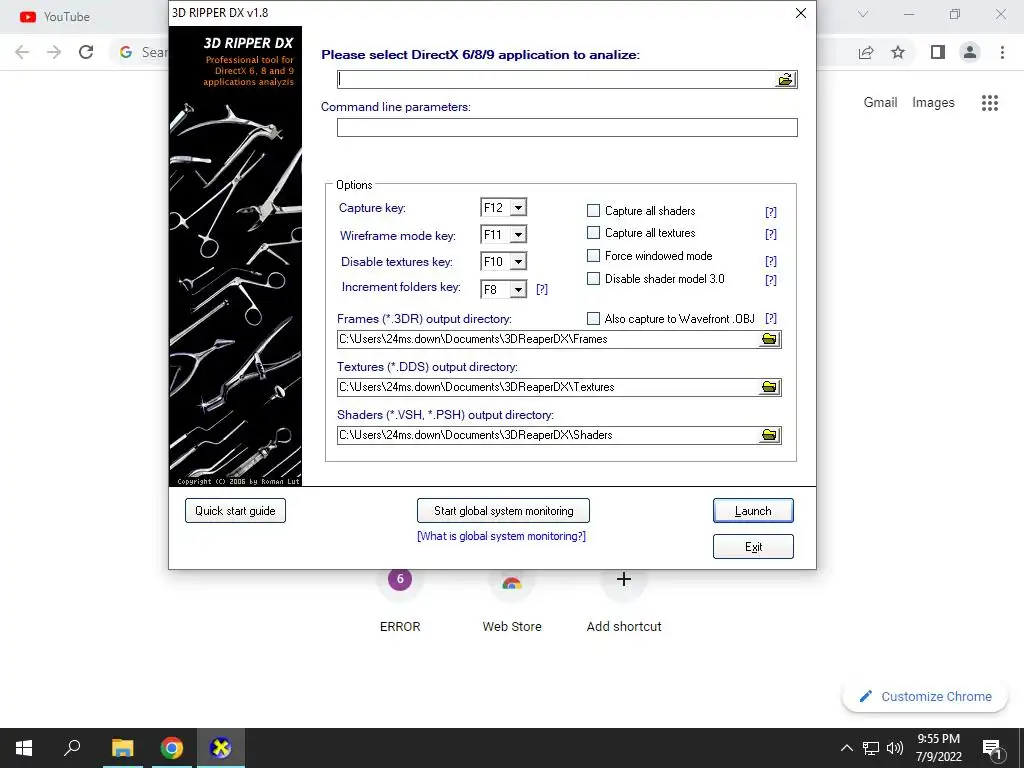Open volume control tray icon
The image size is (1024, 768).
click(x=895, y=748)
